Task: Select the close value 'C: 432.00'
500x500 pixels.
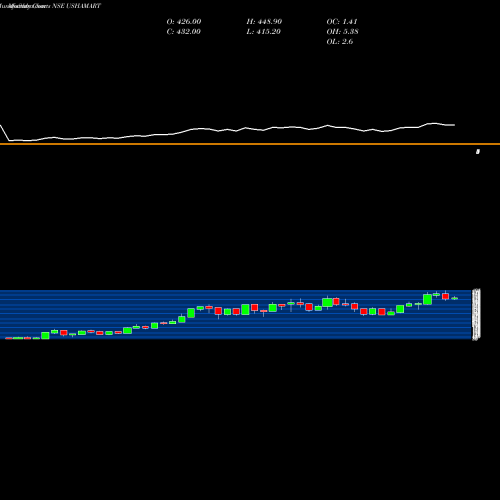Action: click(183, 31)
